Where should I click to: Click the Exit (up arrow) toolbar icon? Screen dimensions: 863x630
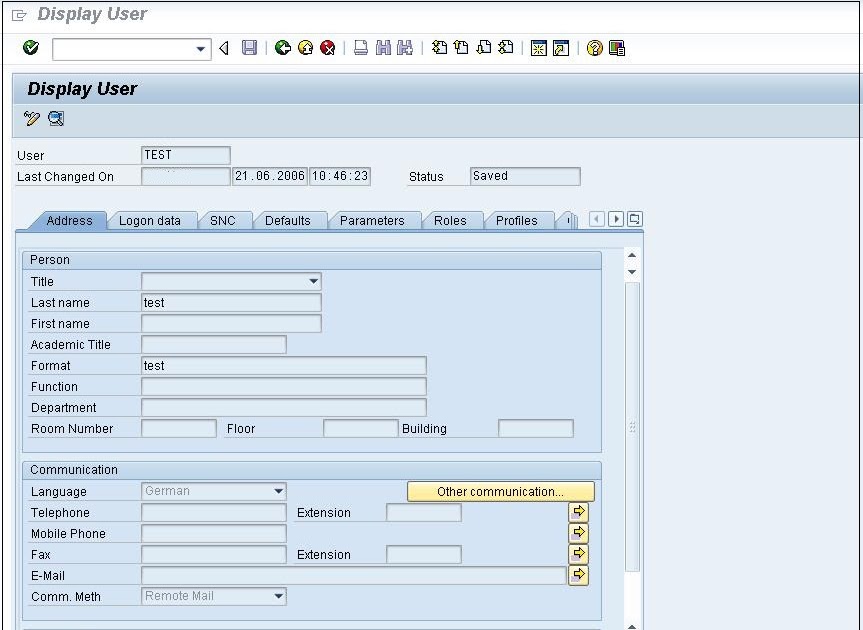tap(305, 47)
